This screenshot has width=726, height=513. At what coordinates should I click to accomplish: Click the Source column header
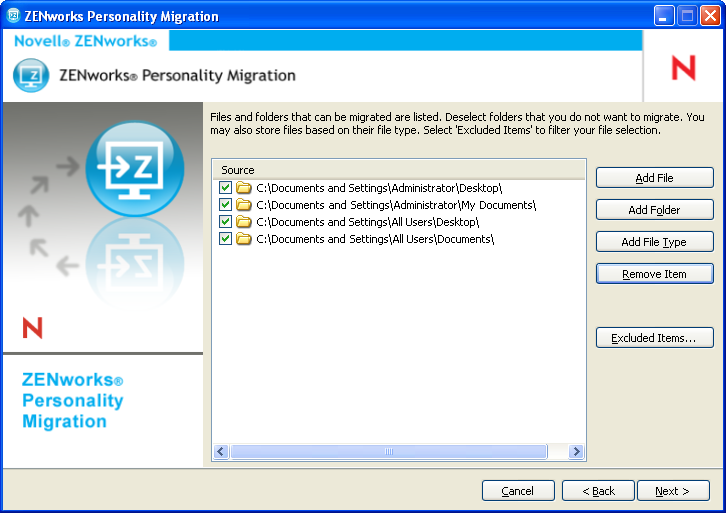coord(399,170)
